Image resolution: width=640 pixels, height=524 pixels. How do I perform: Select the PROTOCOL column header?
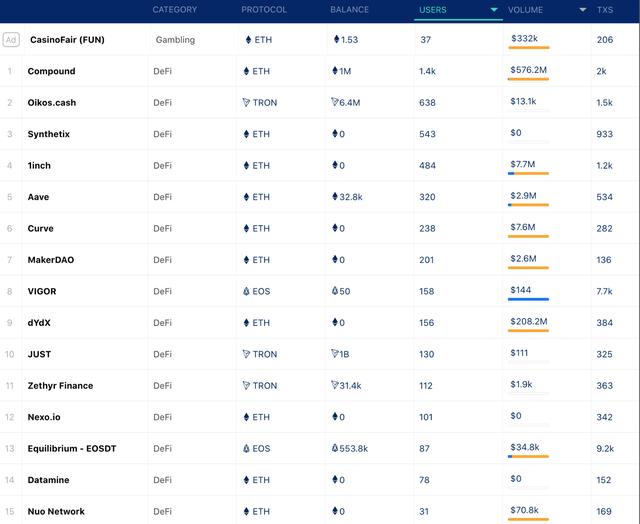264,10
